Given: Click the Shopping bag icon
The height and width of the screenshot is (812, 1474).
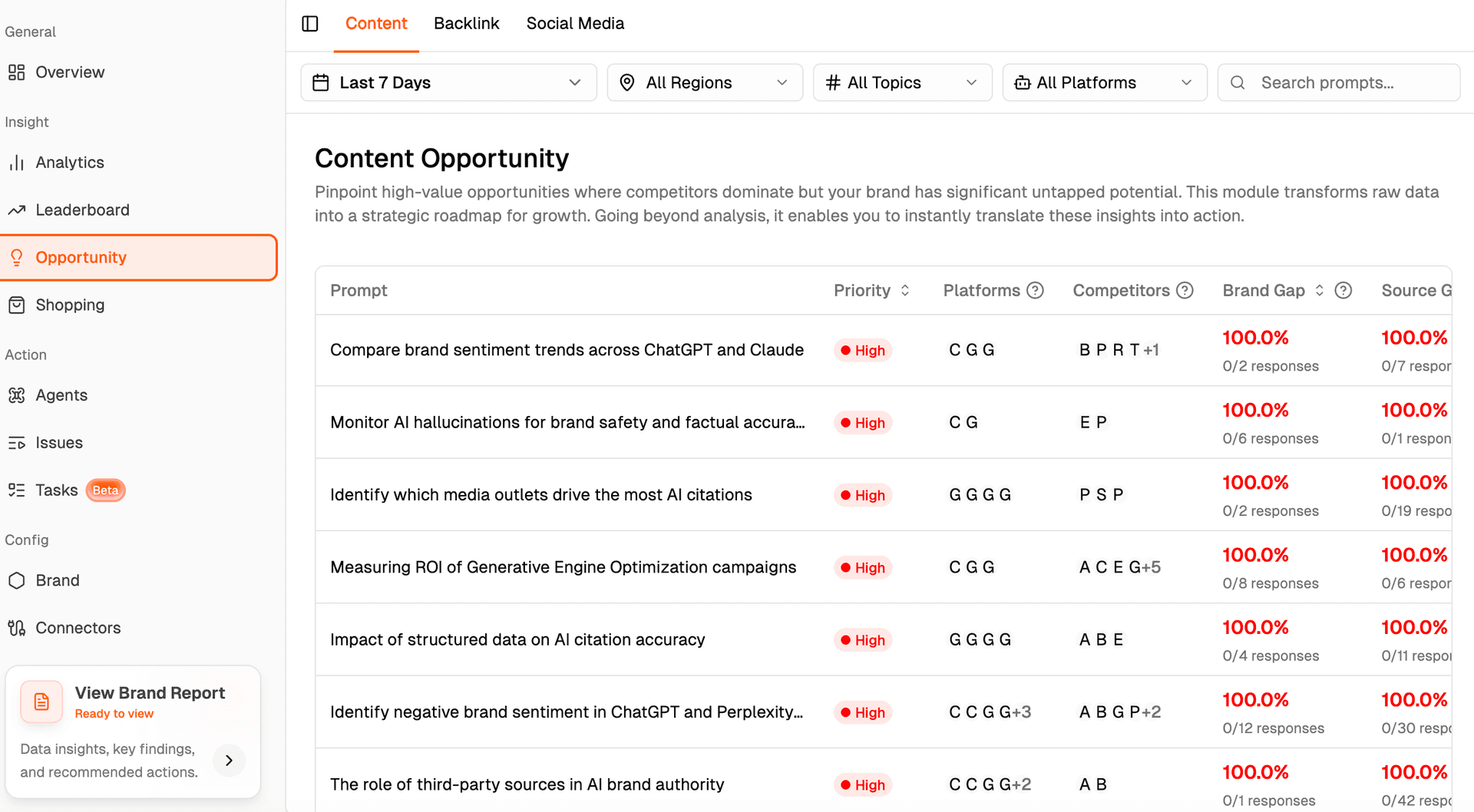Looking at the screenshot, I should (x=17, y=305).
